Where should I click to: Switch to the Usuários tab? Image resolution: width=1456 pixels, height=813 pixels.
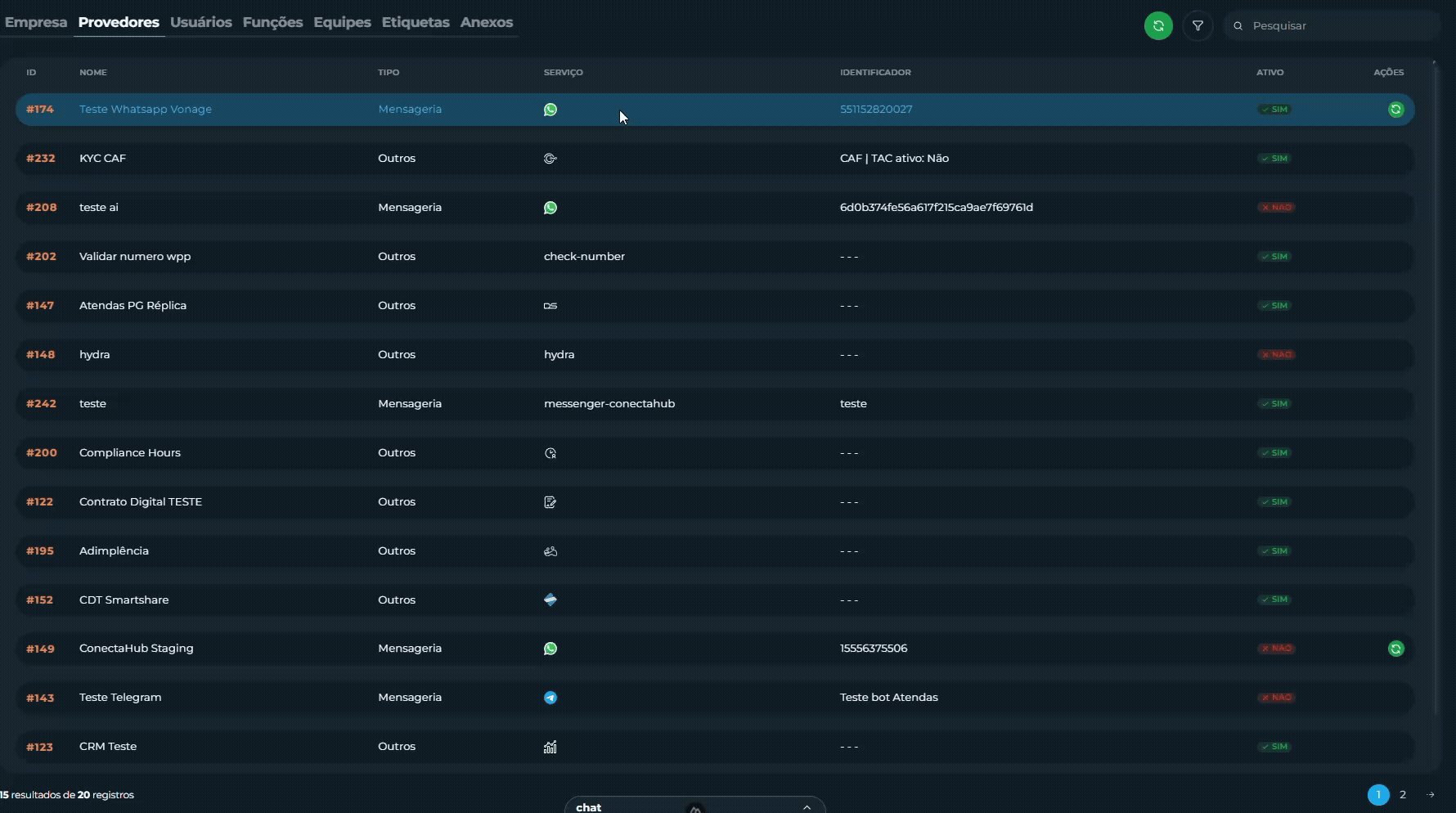point(201,22)
